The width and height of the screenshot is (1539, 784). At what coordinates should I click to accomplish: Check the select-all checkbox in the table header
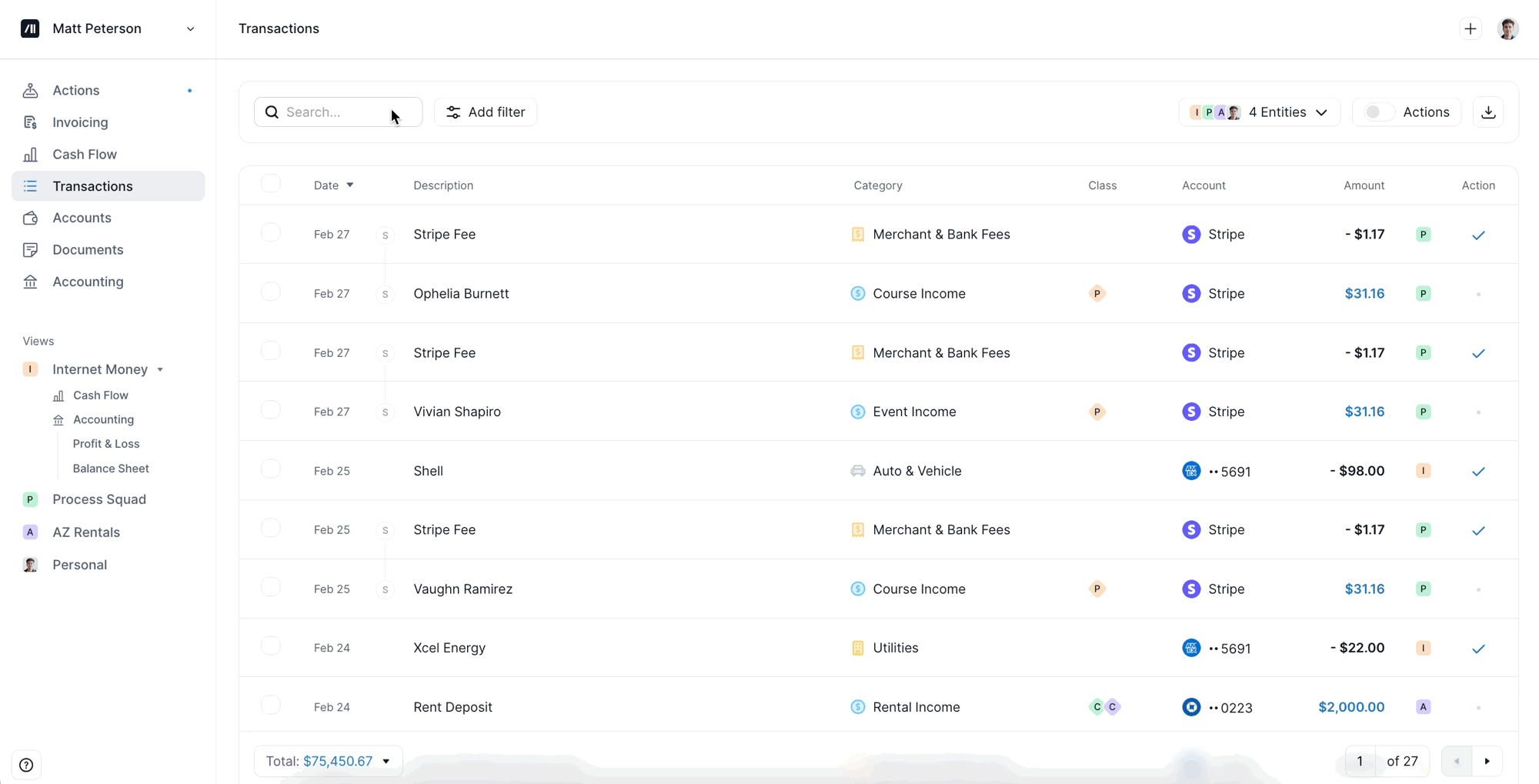point(271,184)
